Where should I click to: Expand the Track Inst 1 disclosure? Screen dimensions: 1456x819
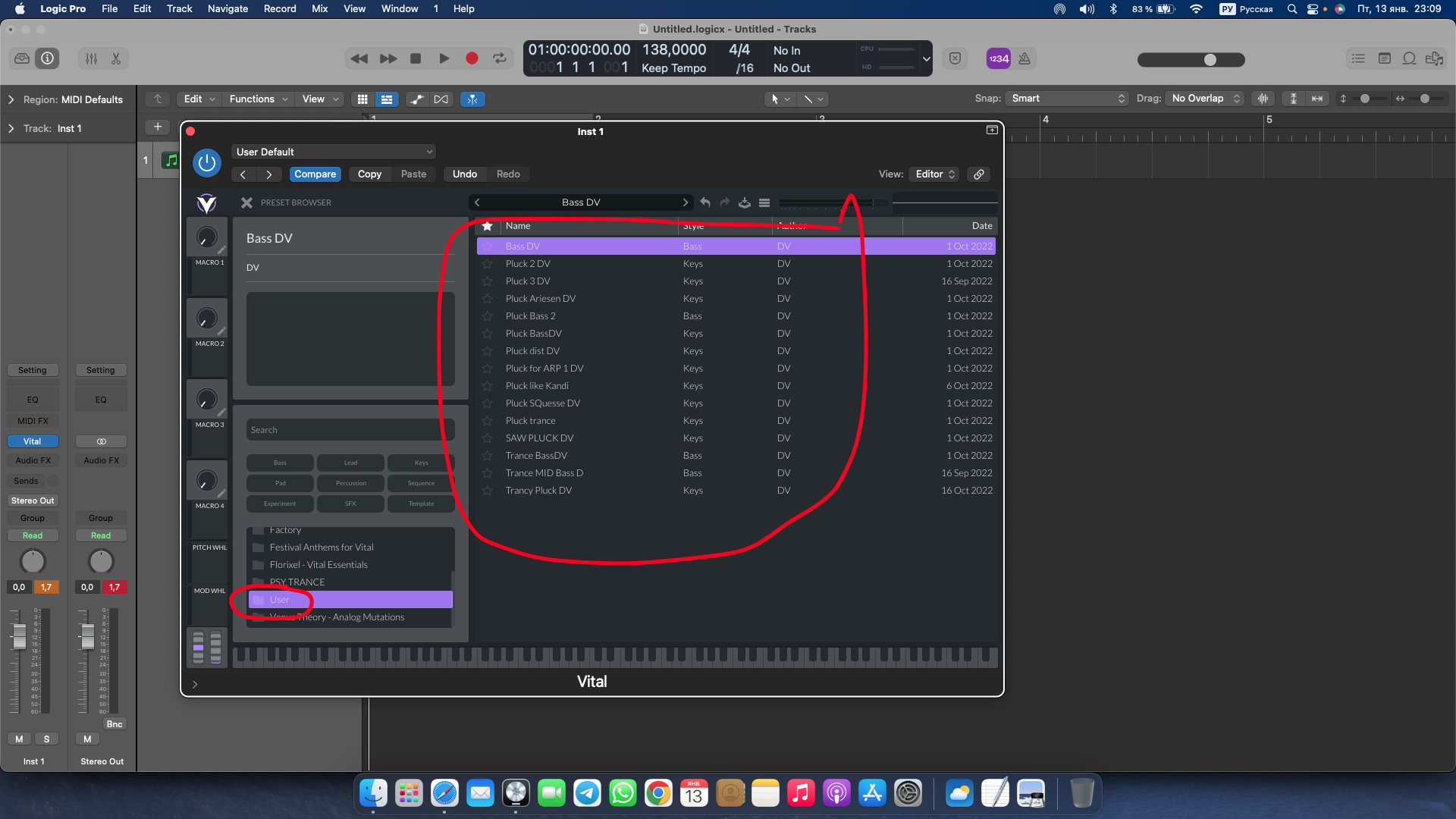click(x=11, y=128)
